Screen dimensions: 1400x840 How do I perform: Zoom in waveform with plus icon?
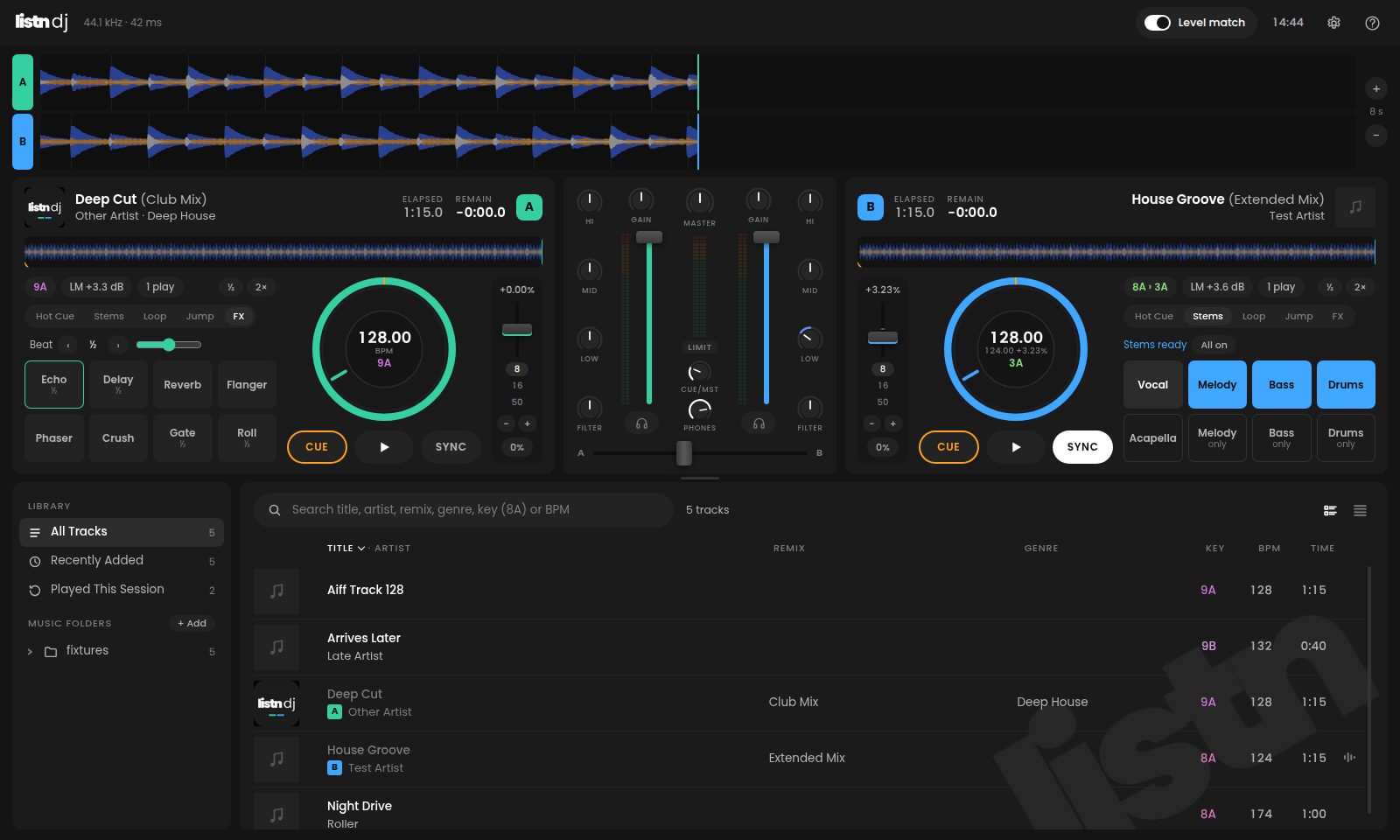pos(1376,88)
